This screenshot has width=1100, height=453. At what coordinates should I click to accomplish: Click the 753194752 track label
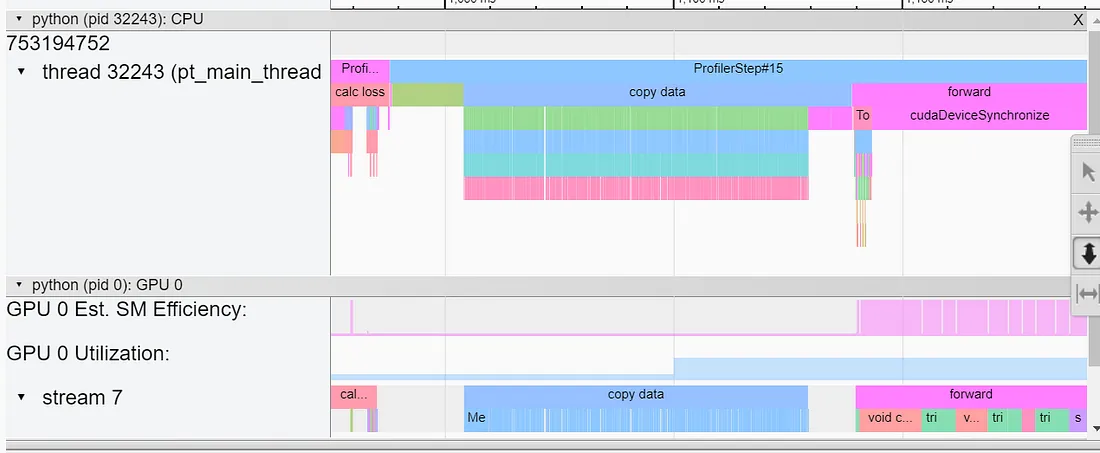[x=58, y=43]
